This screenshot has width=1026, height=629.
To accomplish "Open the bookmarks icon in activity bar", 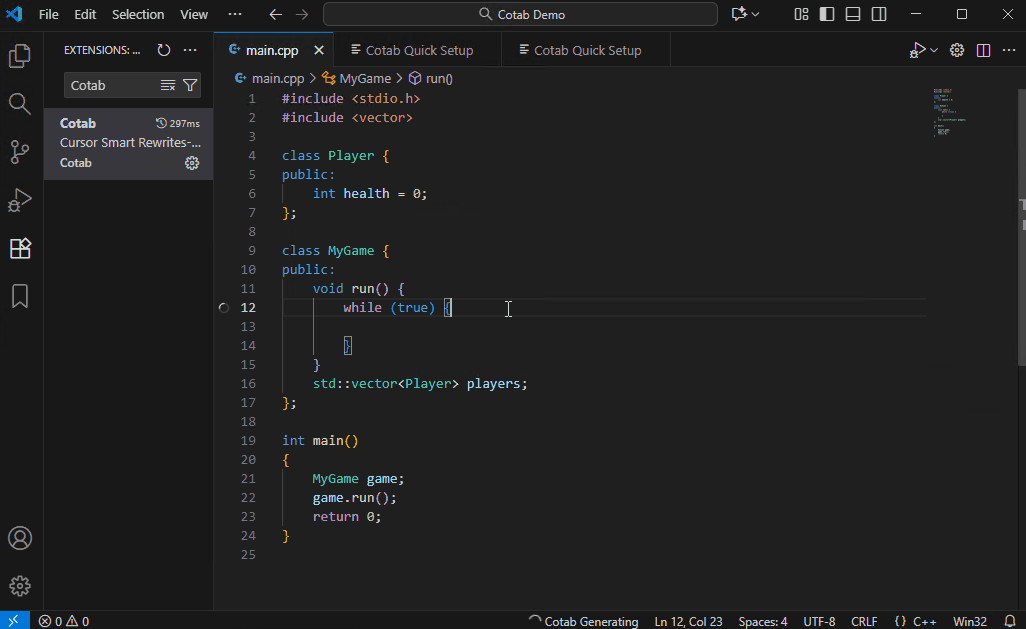I will [x=20, y=296].
